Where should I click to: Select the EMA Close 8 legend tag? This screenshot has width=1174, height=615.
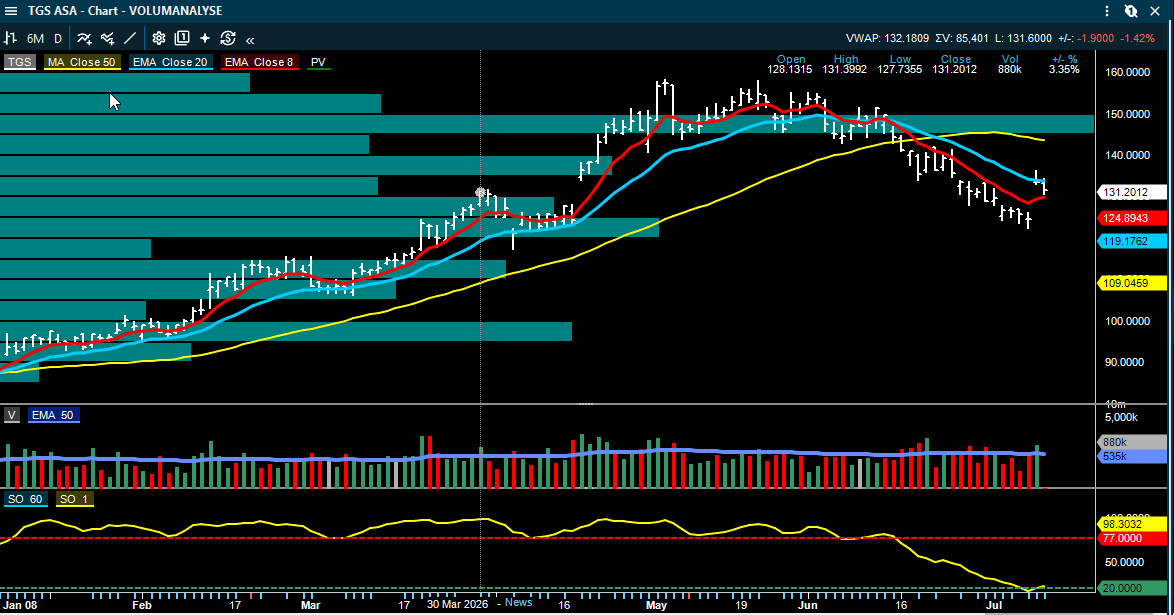(259, 62)
